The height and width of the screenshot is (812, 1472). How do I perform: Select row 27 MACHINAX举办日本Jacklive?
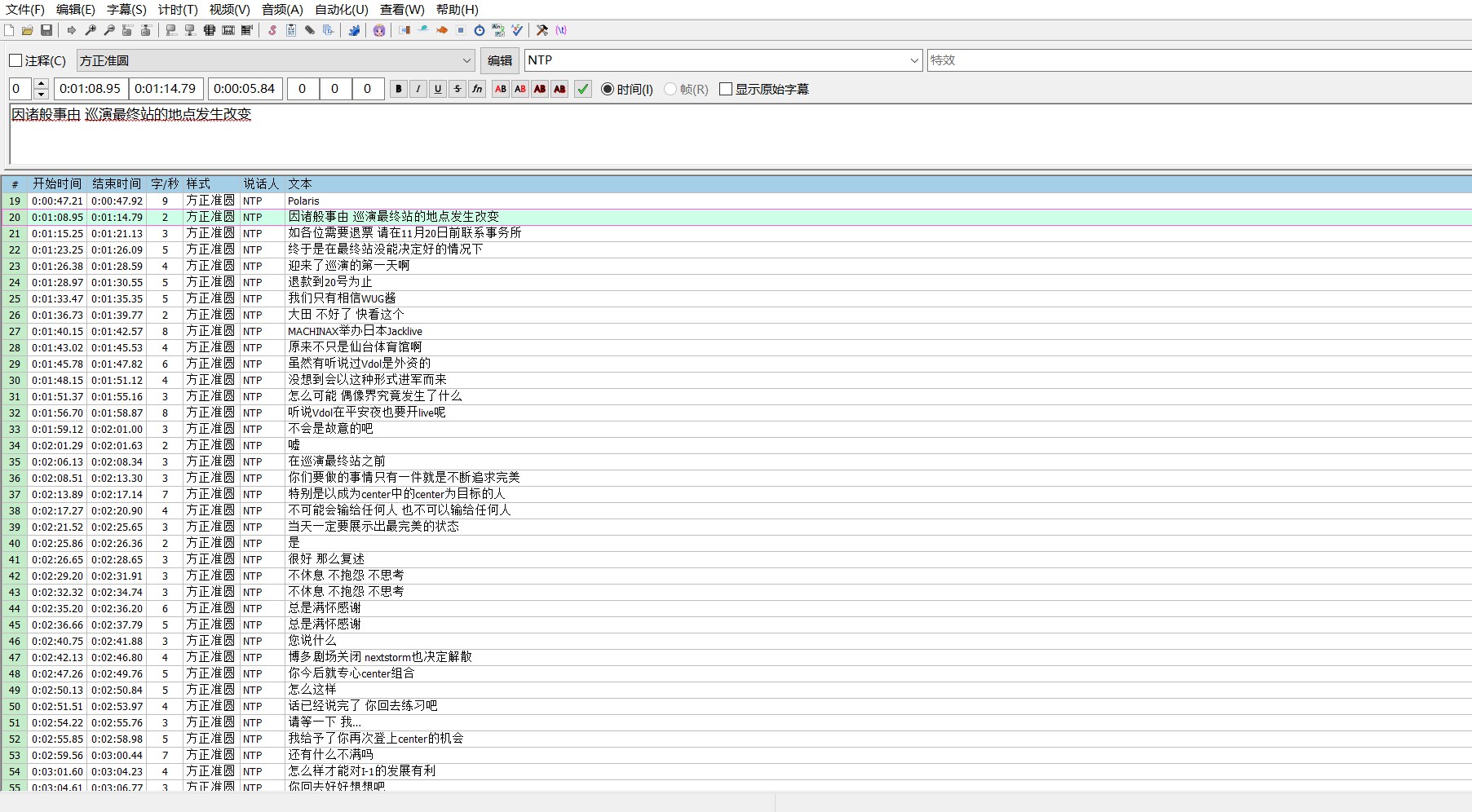point(736,331)
